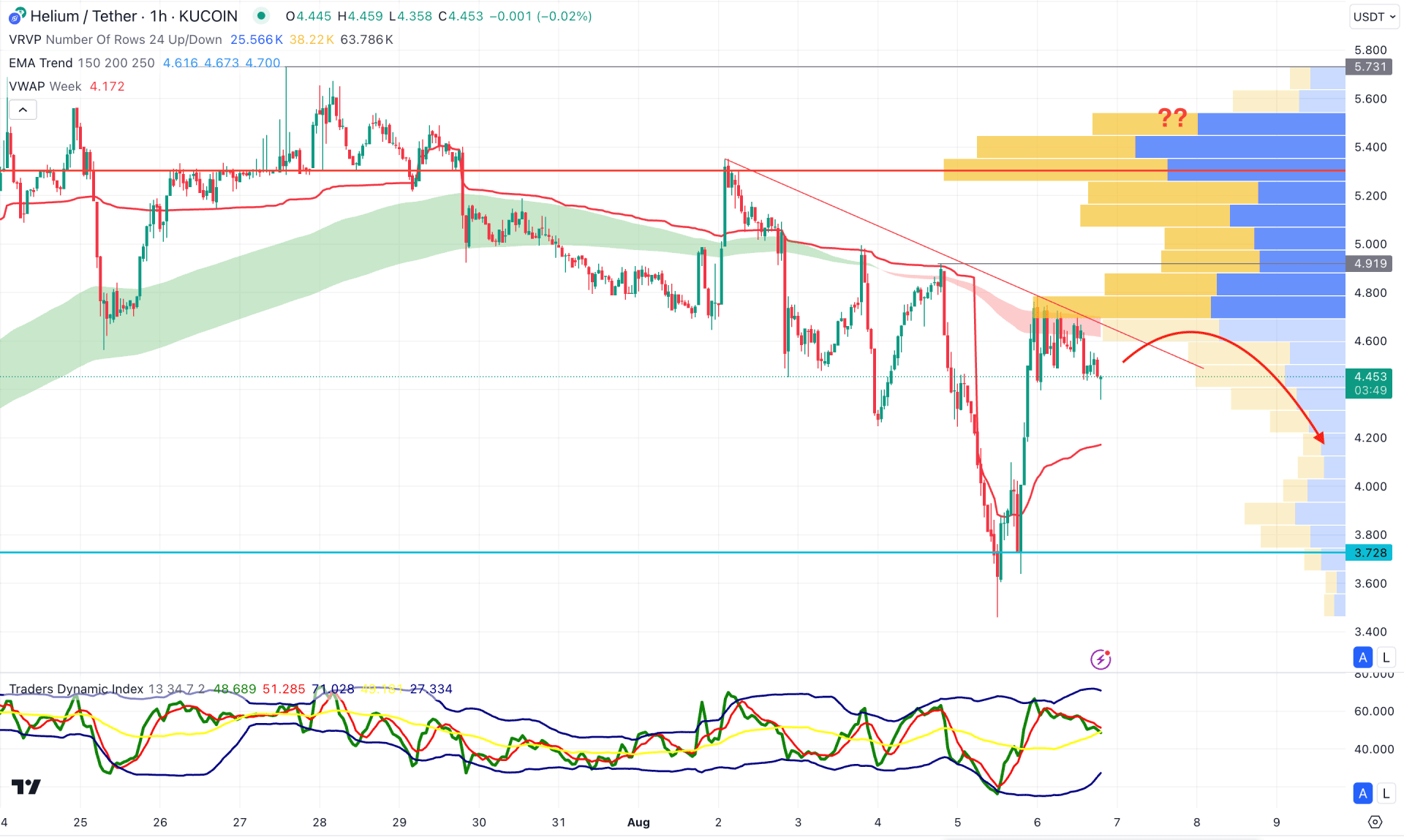Click the 40.000 indicator axis label

[x=1373, y=749]
